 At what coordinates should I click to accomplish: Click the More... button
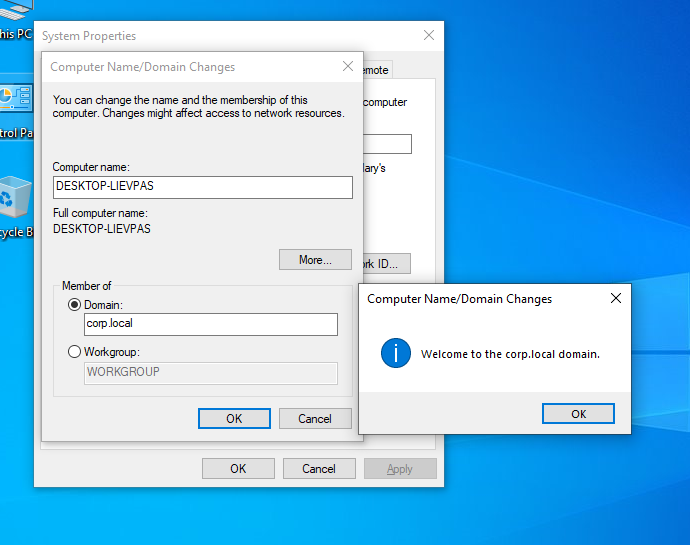pyautogui.click(x=315, y=260)
